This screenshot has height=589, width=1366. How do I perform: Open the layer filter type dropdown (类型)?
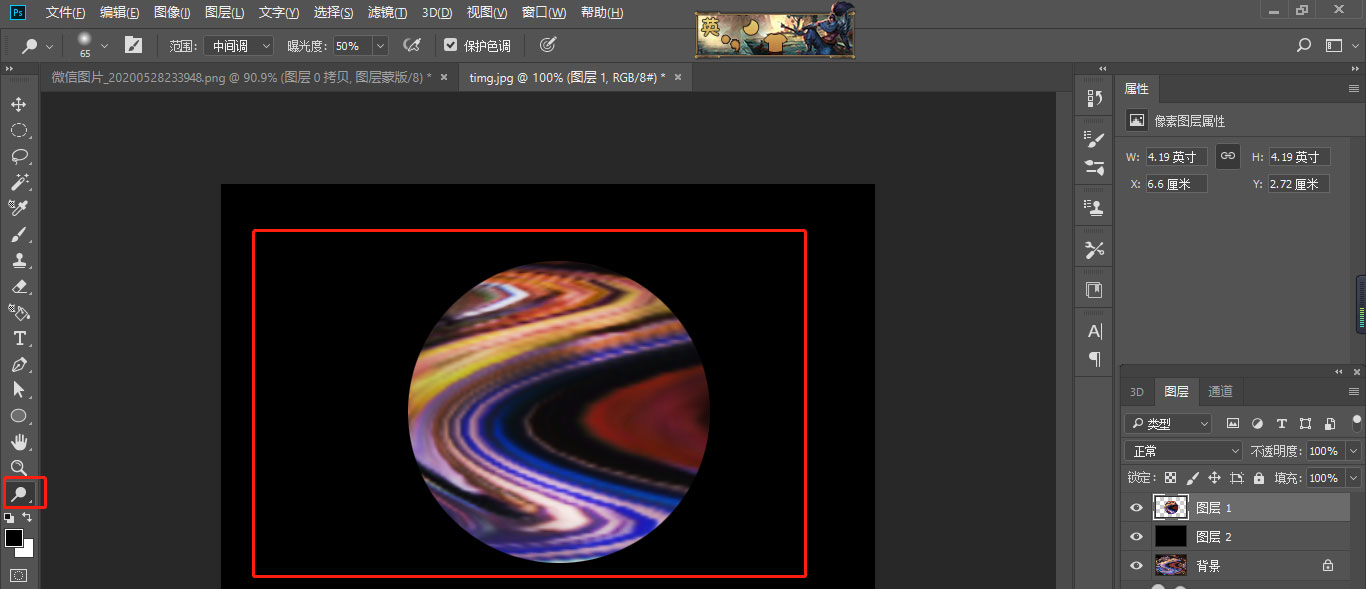[1168, 423]
